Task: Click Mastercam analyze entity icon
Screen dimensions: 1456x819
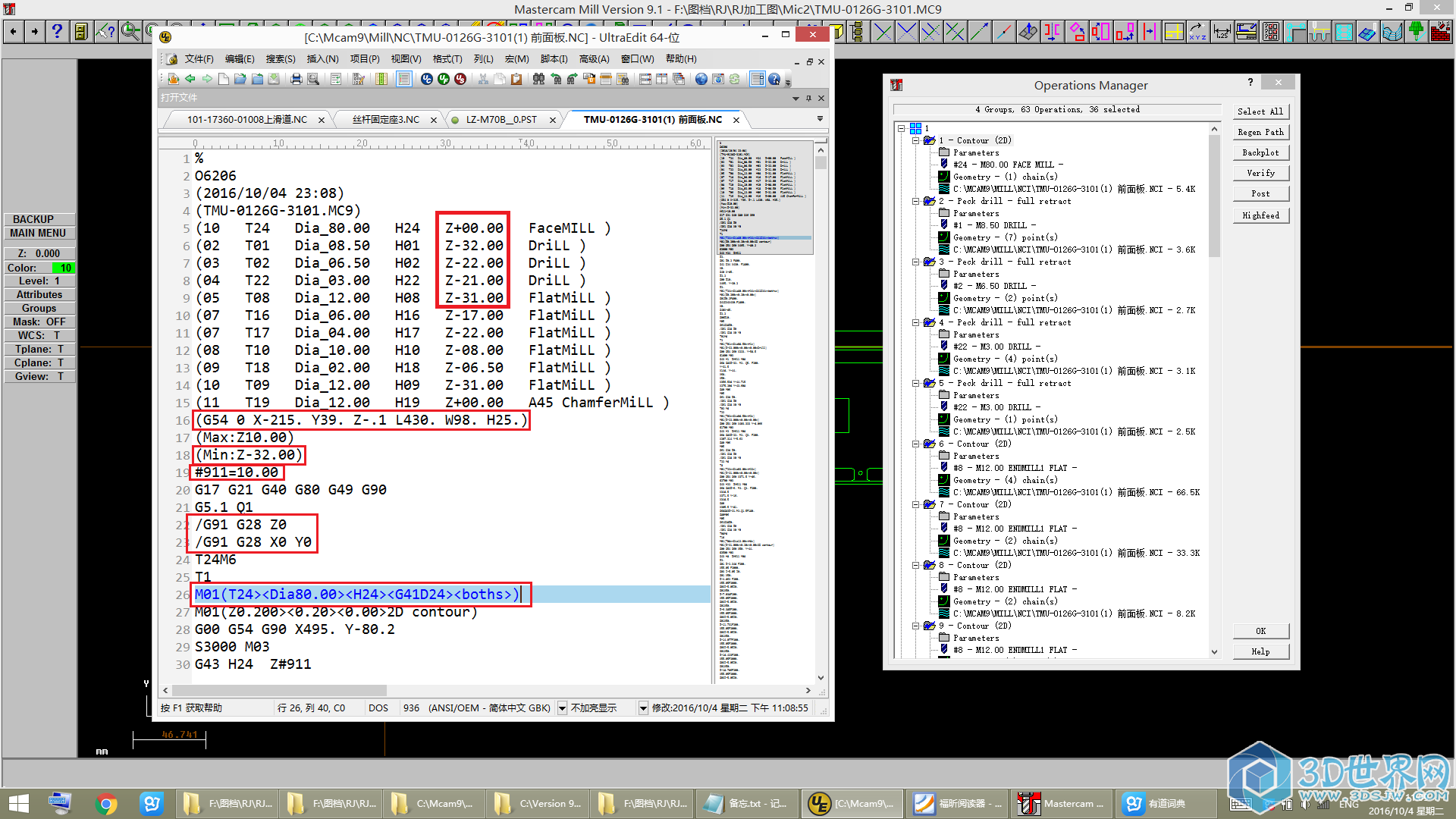Action: [x=105, y=32]
